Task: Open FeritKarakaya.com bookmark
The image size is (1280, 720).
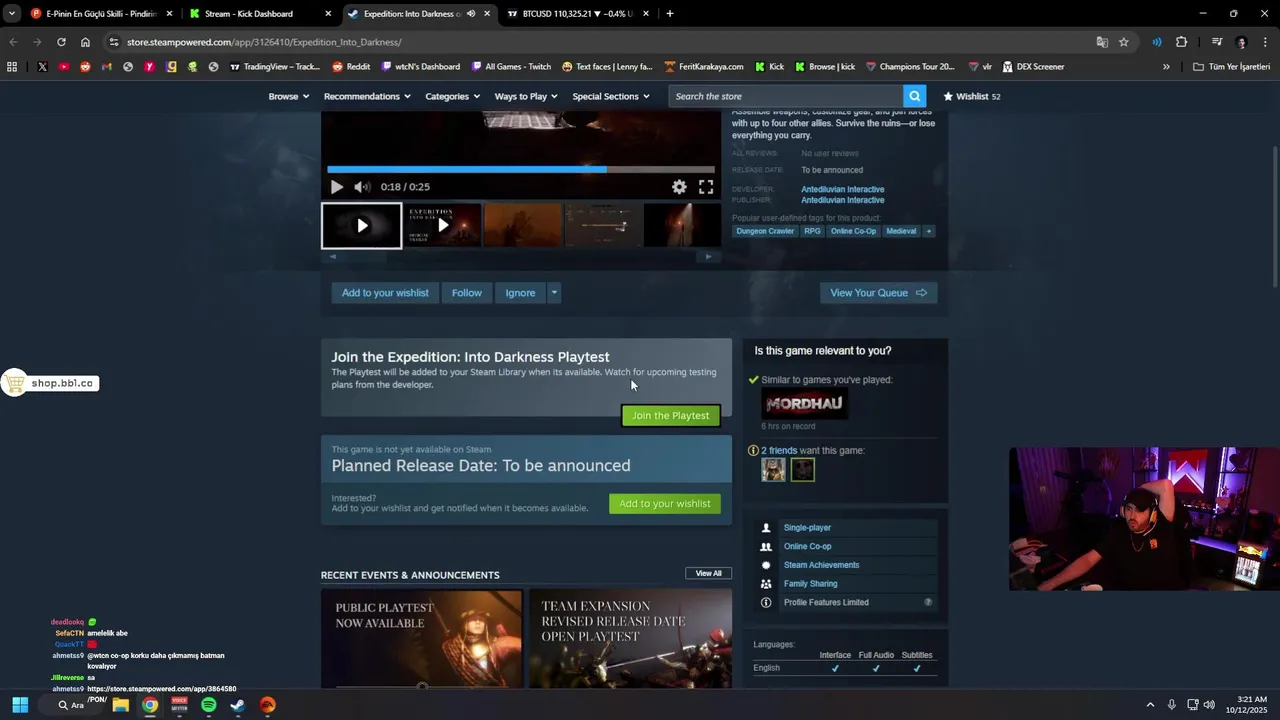Action: pyautogui.click(x=703, y=67)
